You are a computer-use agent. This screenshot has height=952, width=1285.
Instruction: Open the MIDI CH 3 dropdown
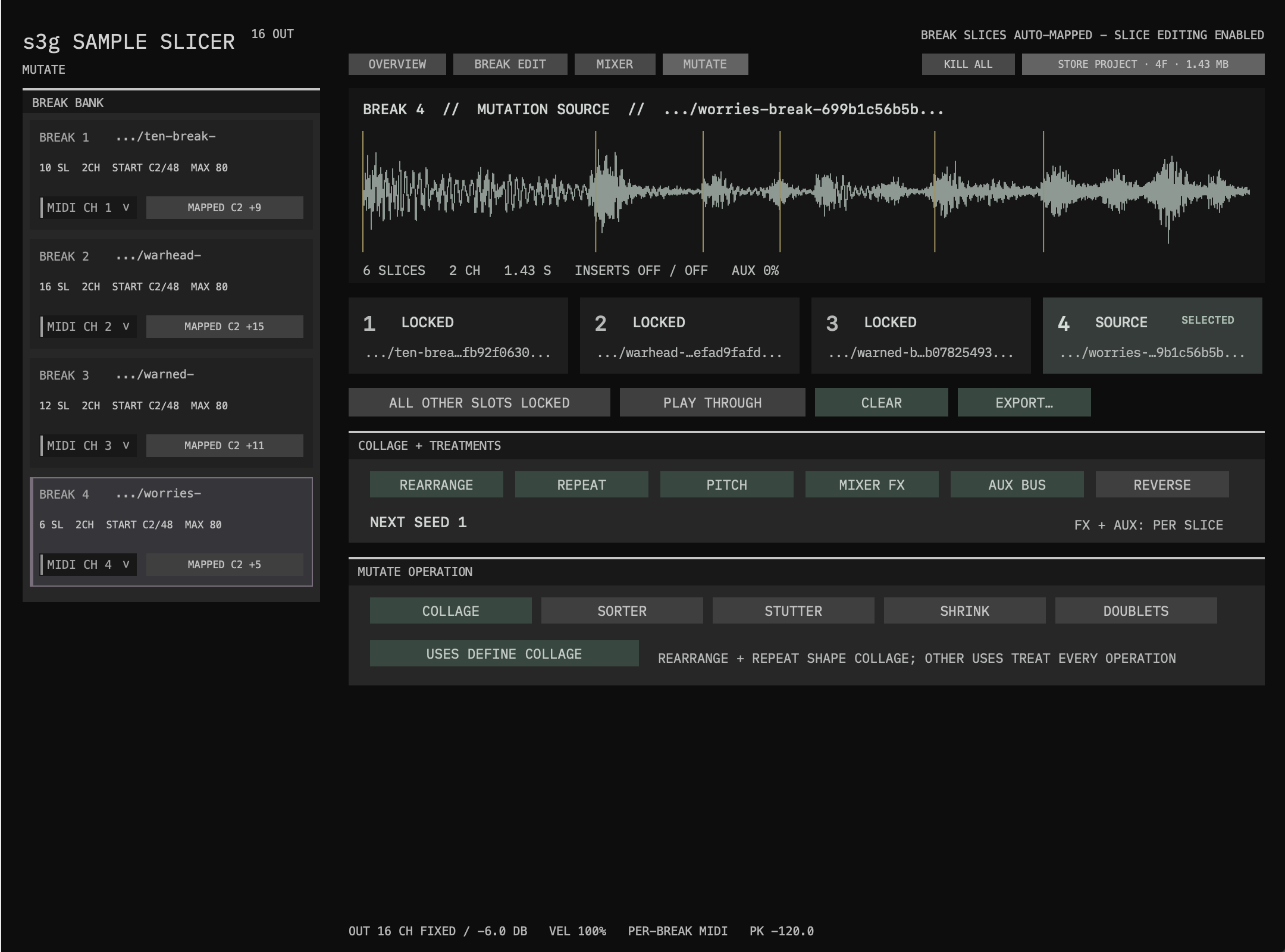click(x=88, y=446)
